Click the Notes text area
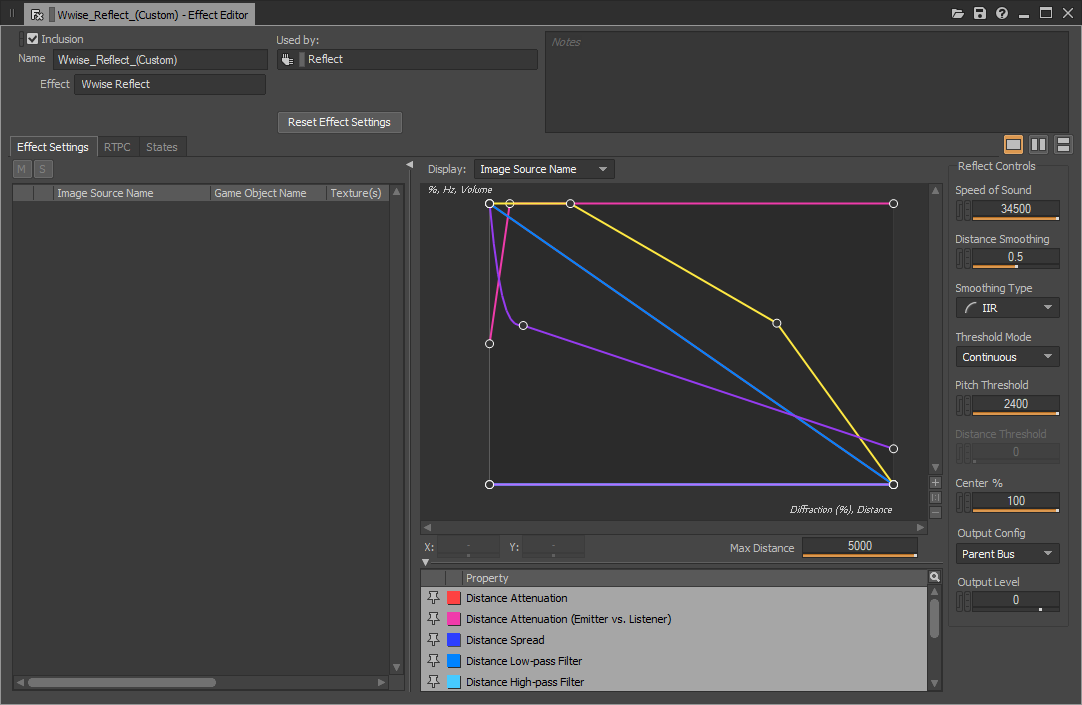The height and width of the screenshot is (705, 1082). pos(807,81)
